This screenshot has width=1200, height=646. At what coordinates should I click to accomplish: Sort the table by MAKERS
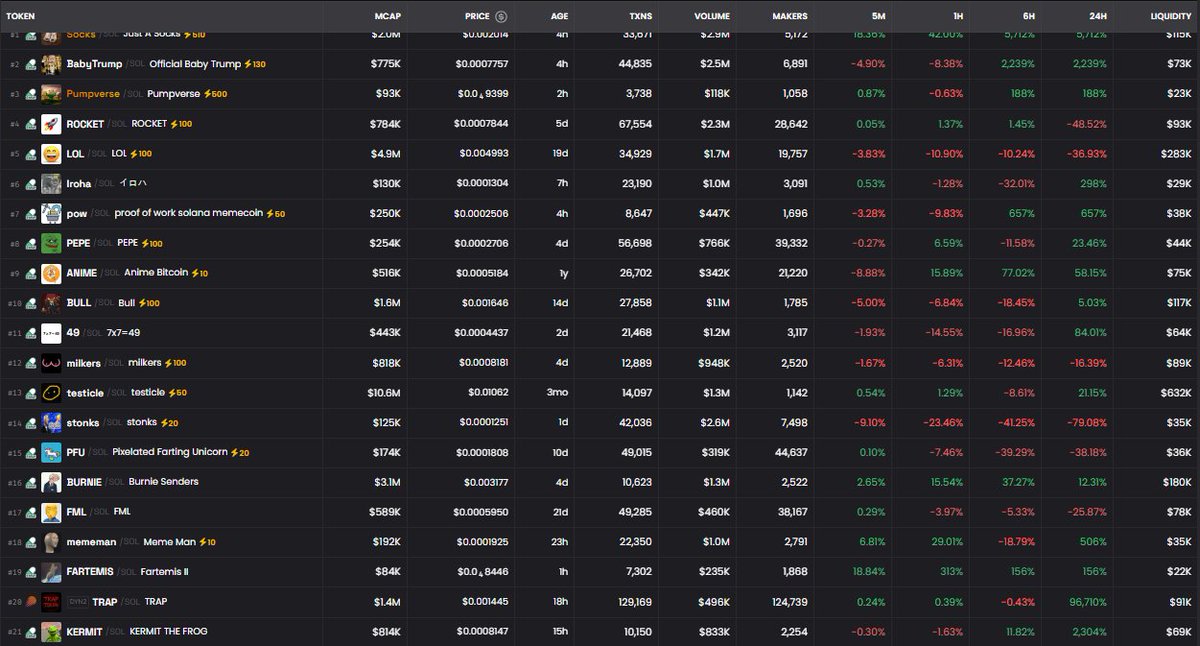[x=790, y=17]
